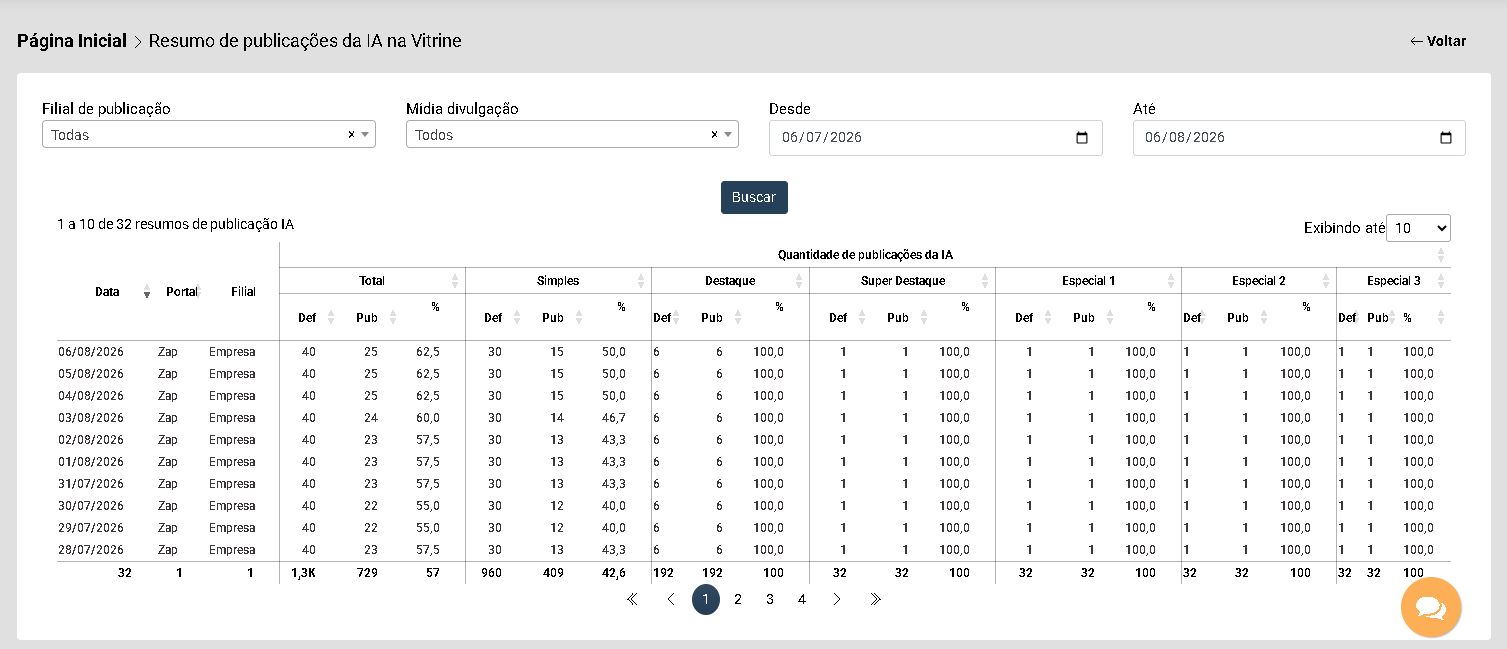The width and height of the screenshot is (1507, 649).
Task: Click the Buscar button
Action: pos(754,197)
